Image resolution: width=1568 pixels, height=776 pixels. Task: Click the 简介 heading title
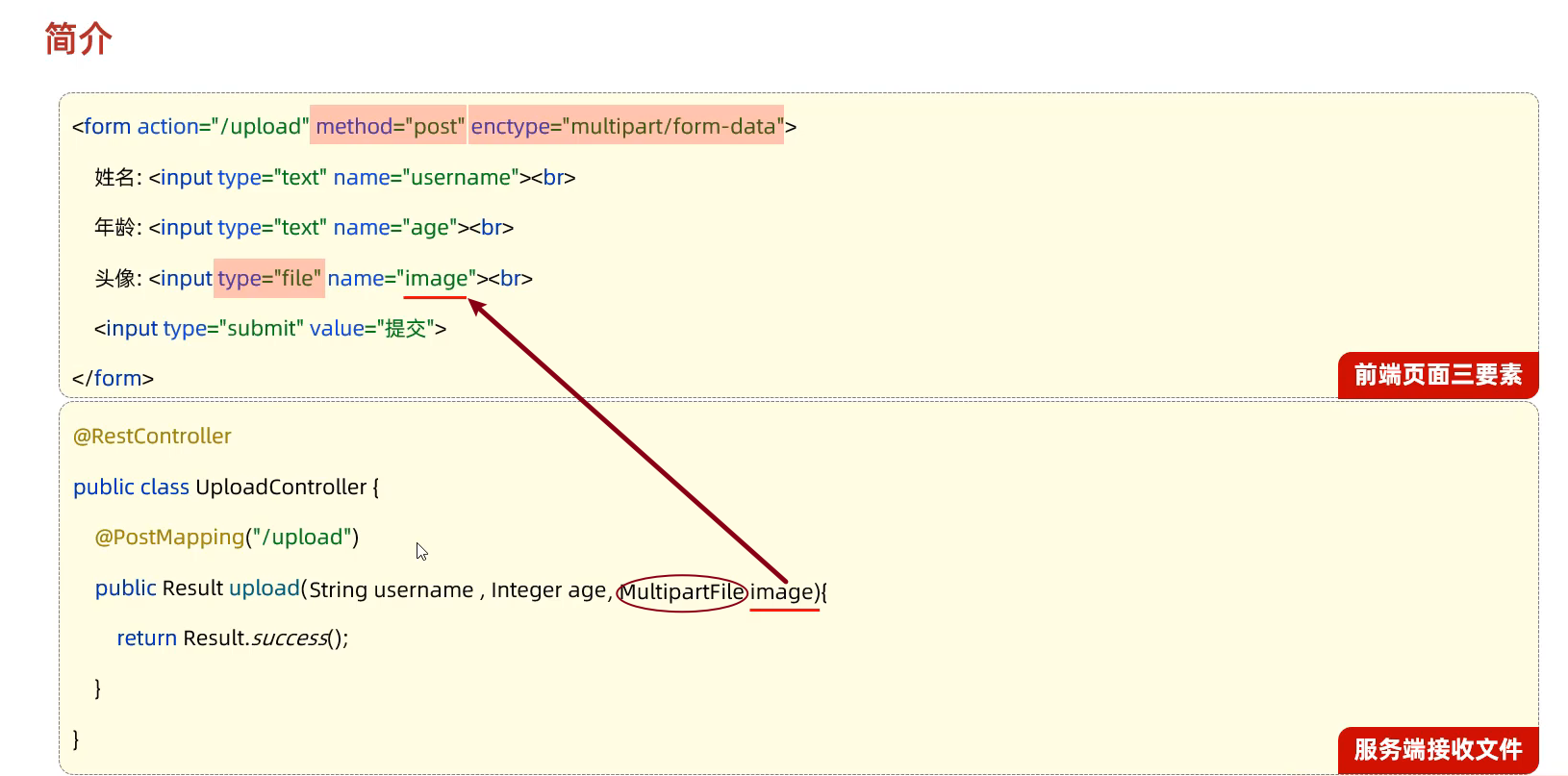[x=78, y=39]
